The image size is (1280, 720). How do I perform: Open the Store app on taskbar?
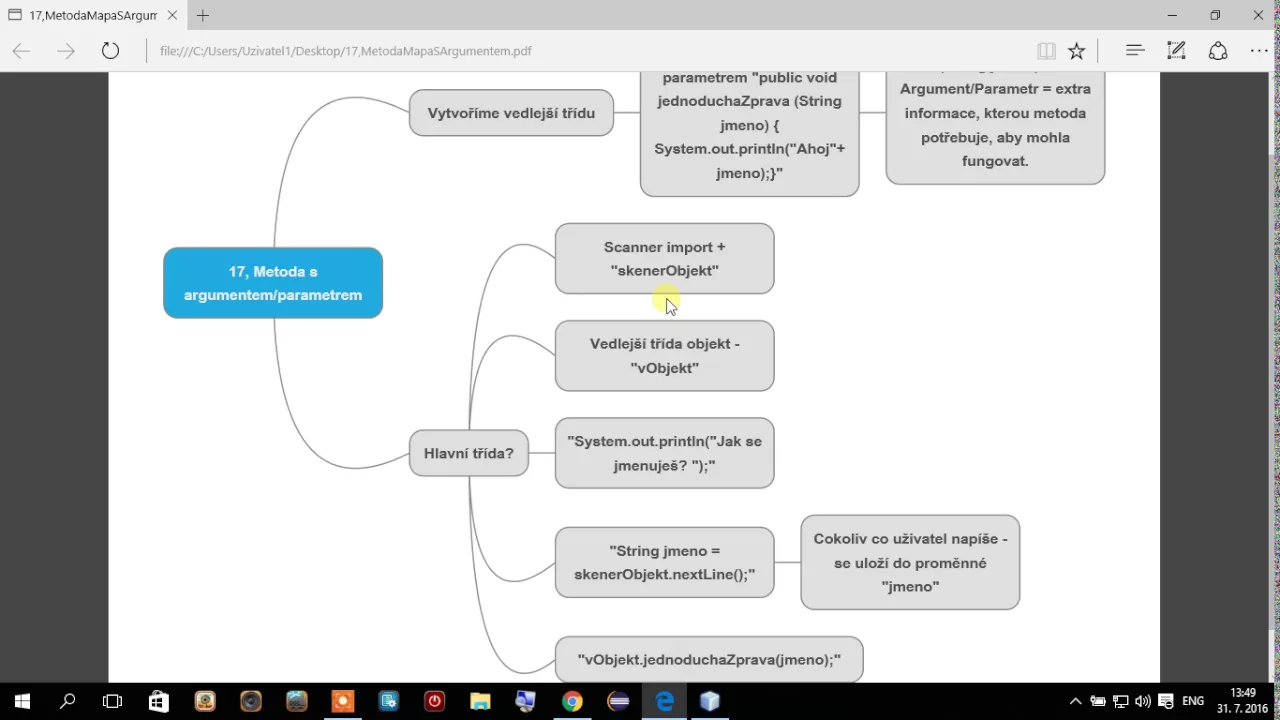pos(158,701)
